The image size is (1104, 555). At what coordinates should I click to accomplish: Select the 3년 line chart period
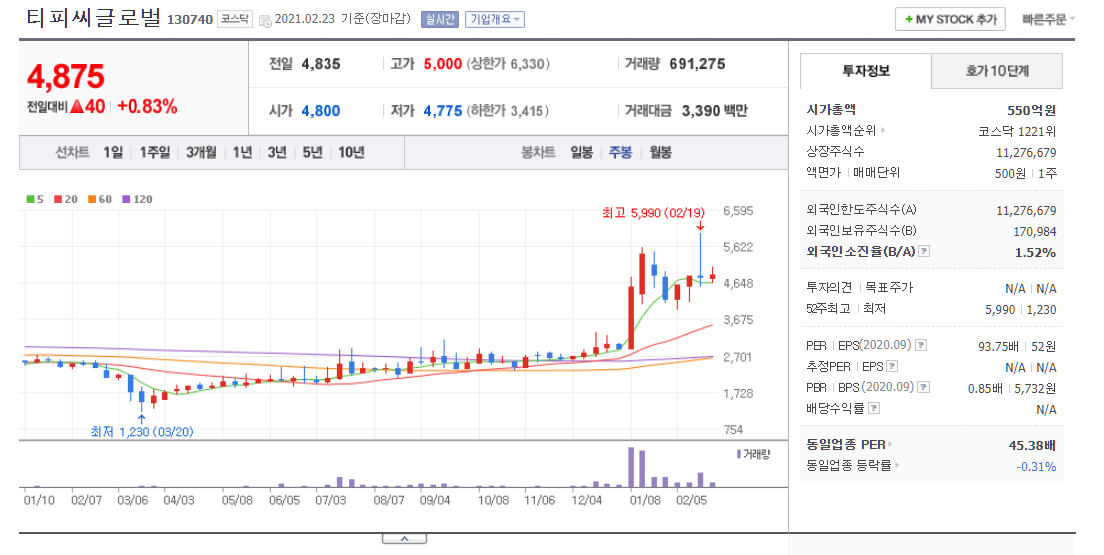(277, 152)
